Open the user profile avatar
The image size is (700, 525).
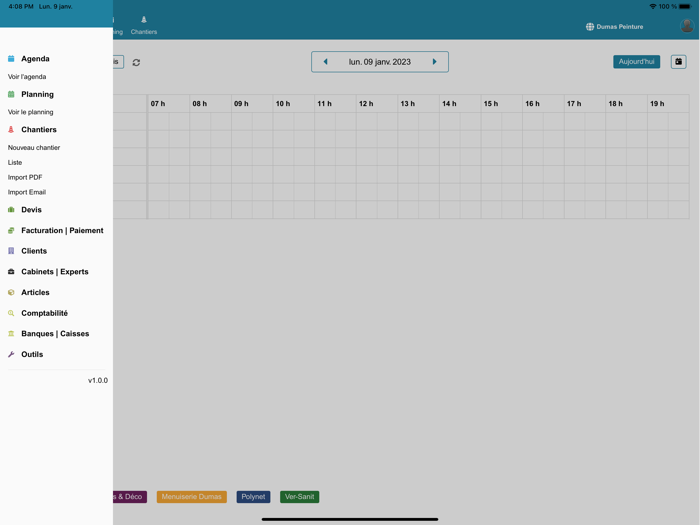click(x=687, y=26)
